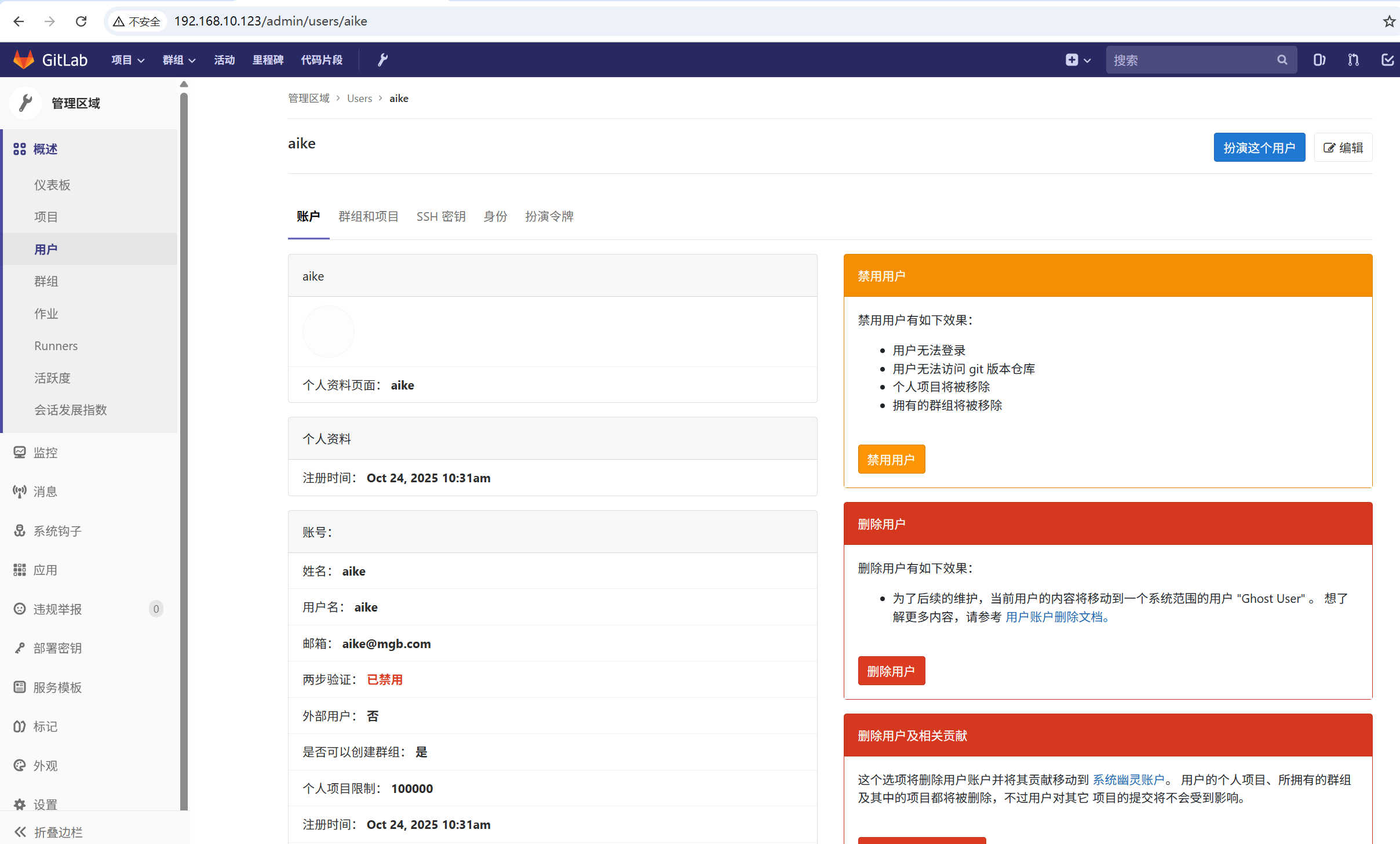The image size is (1400, 844).
Task: Open 系统钩子 sidebar item
Action: point(57,531)
